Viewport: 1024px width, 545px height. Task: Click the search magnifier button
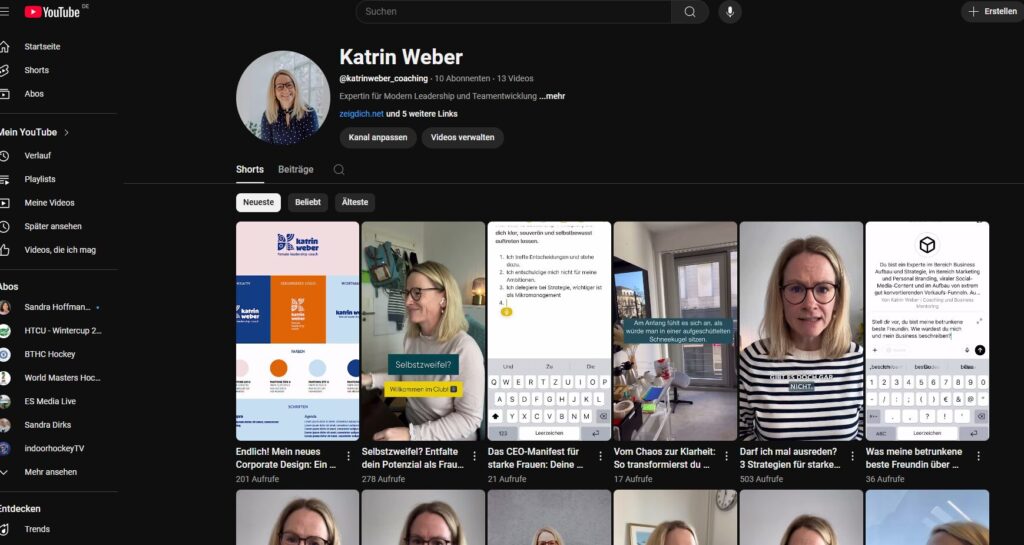pyautogui.click(x=690, y=12)
